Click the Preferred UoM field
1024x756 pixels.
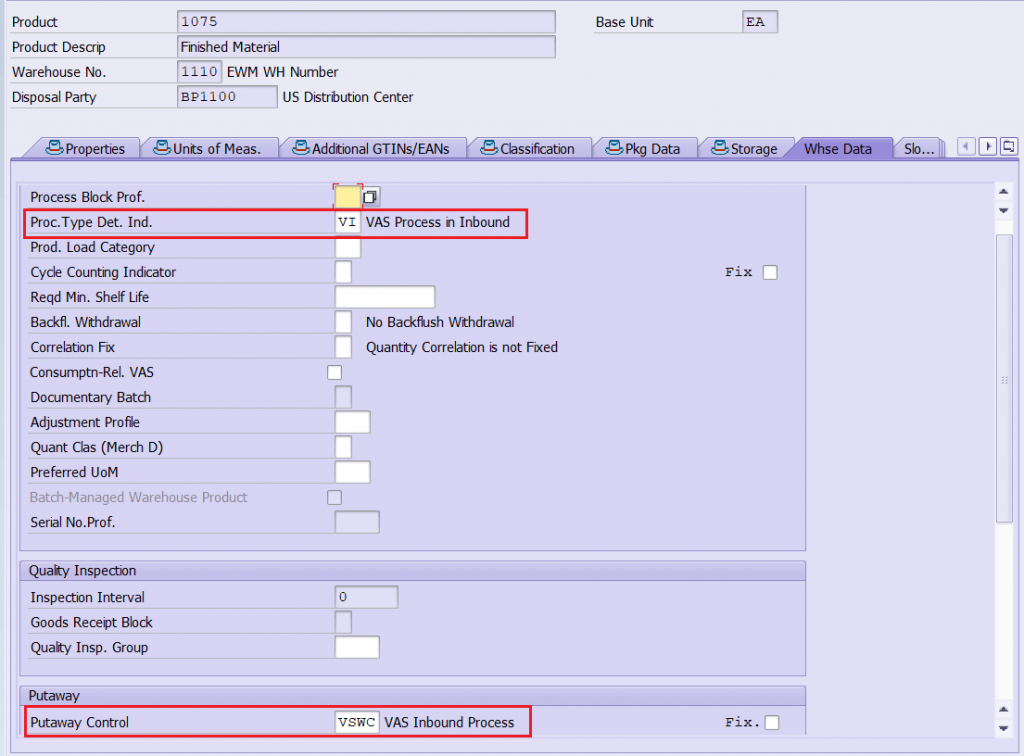(353, 472)
